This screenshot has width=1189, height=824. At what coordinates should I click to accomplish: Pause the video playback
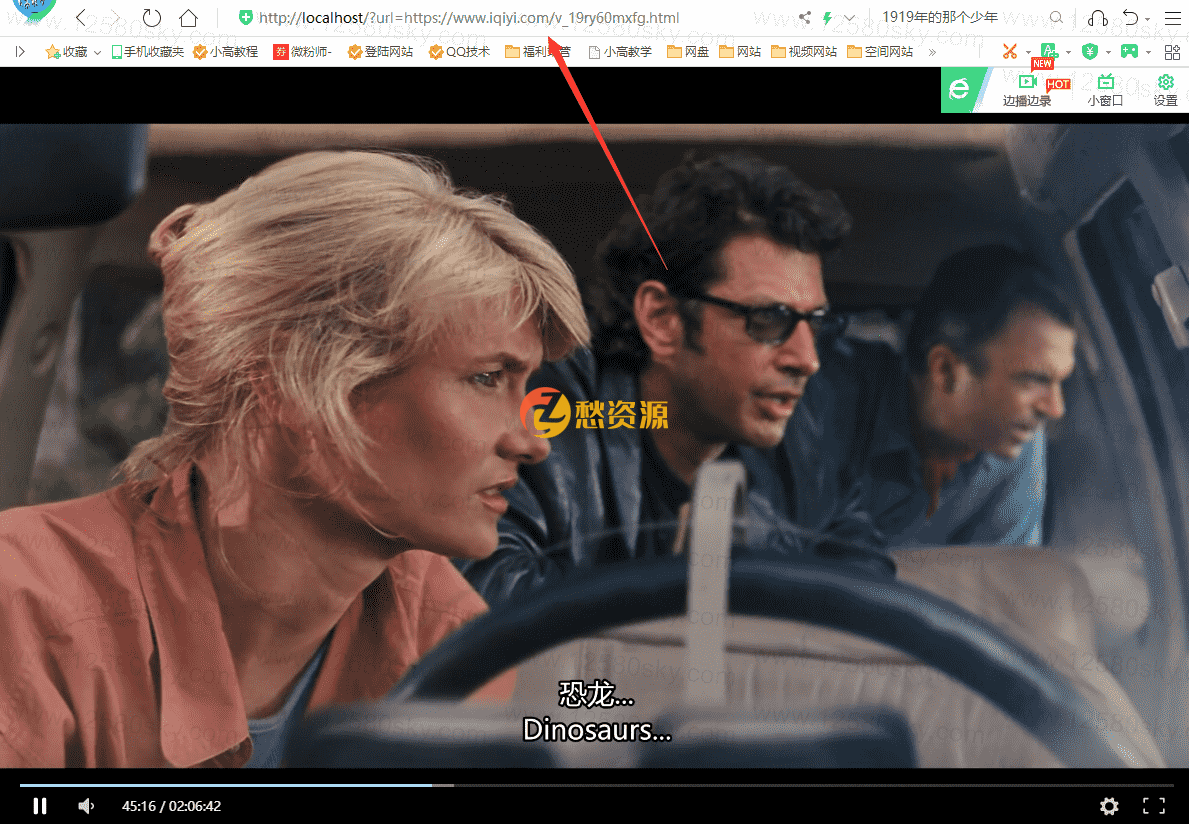tap(40, 806)
